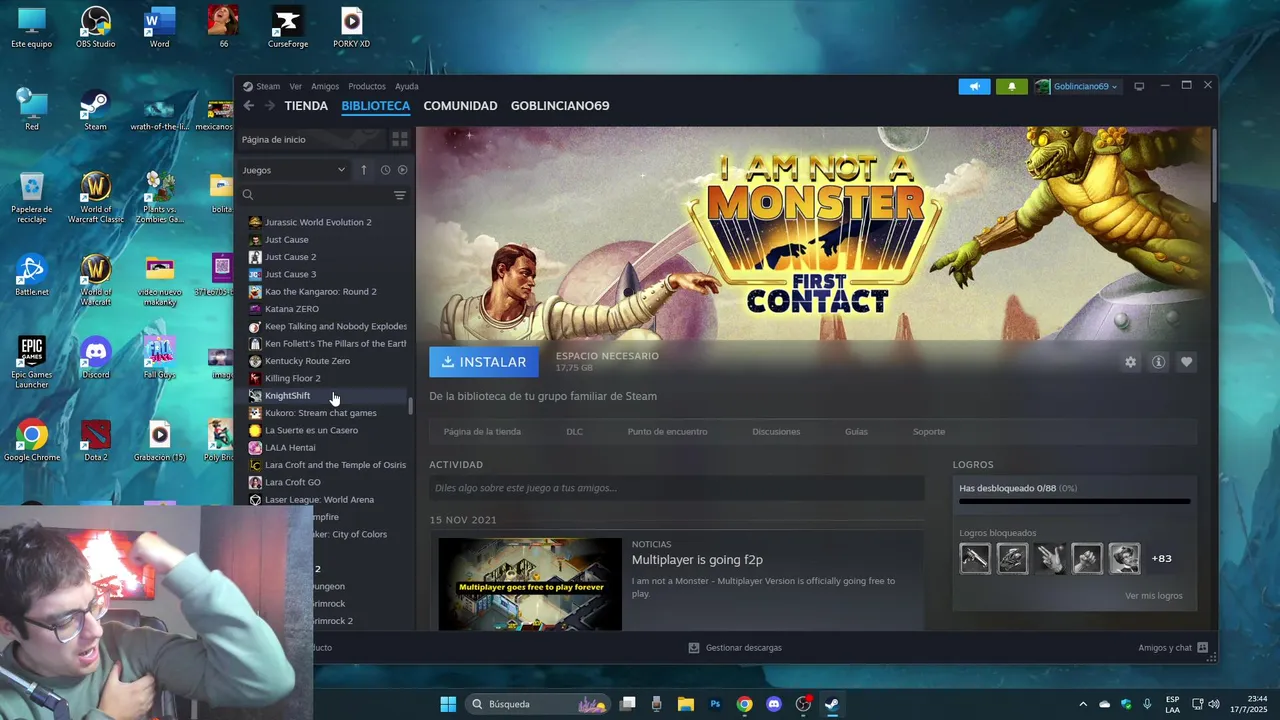
Task: Select the BIBLIOTECA tab
Action: point(376,106)
